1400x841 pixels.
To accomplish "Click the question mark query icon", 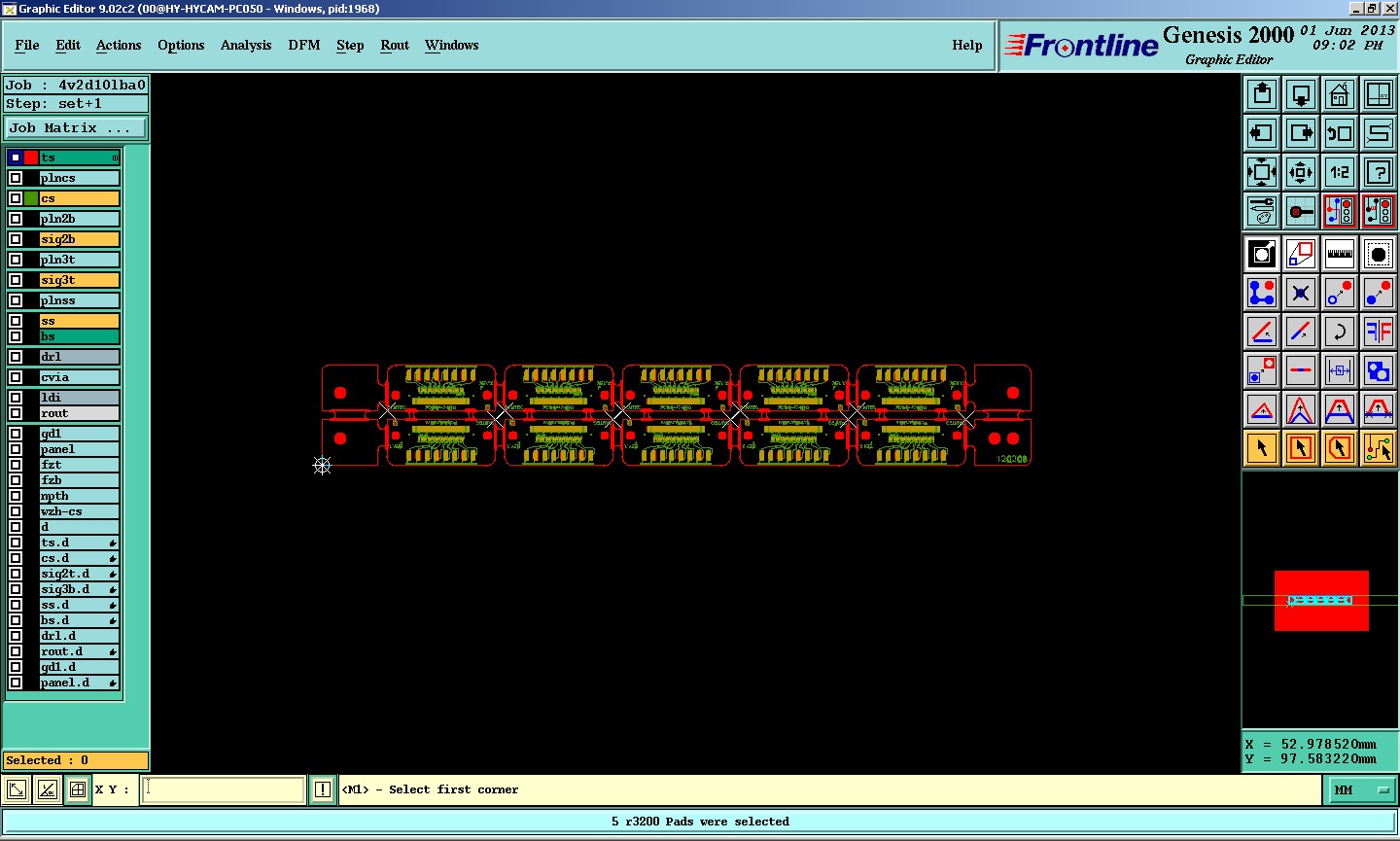I will tap(1379, 172).
